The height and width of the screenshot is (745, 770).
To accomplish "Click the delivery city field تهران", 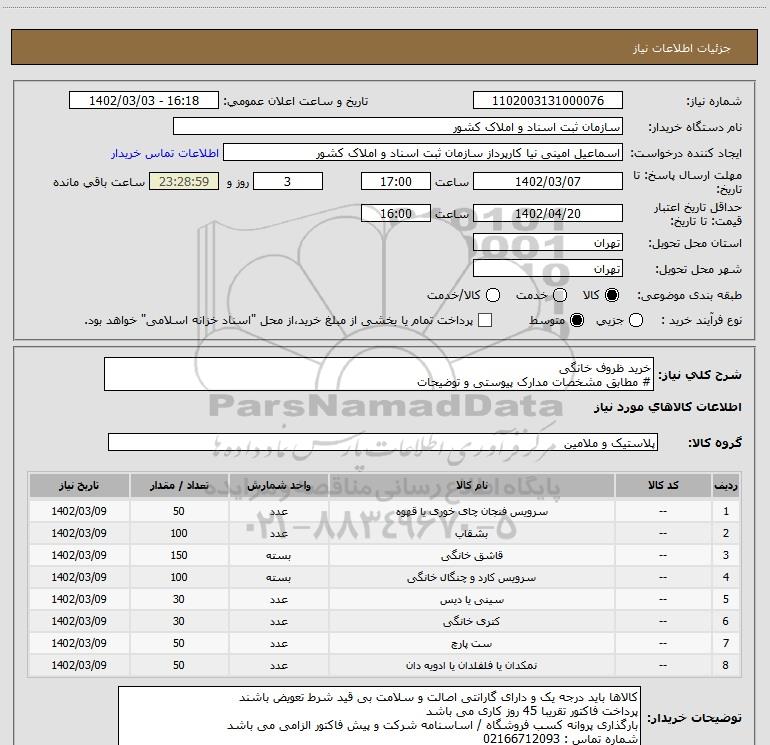I will [x=548, y=268].
